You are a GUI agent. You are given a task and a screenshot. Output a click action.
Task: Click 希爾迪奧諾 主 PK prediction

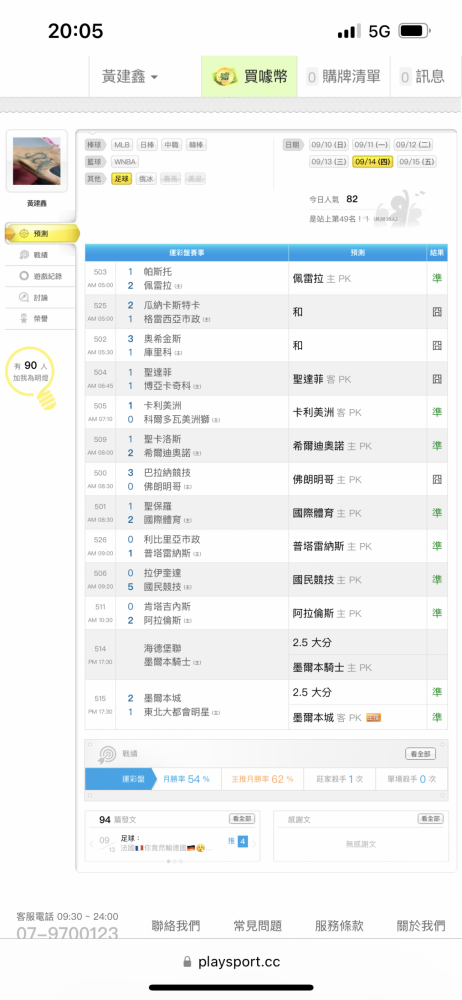tap(332, 446)
